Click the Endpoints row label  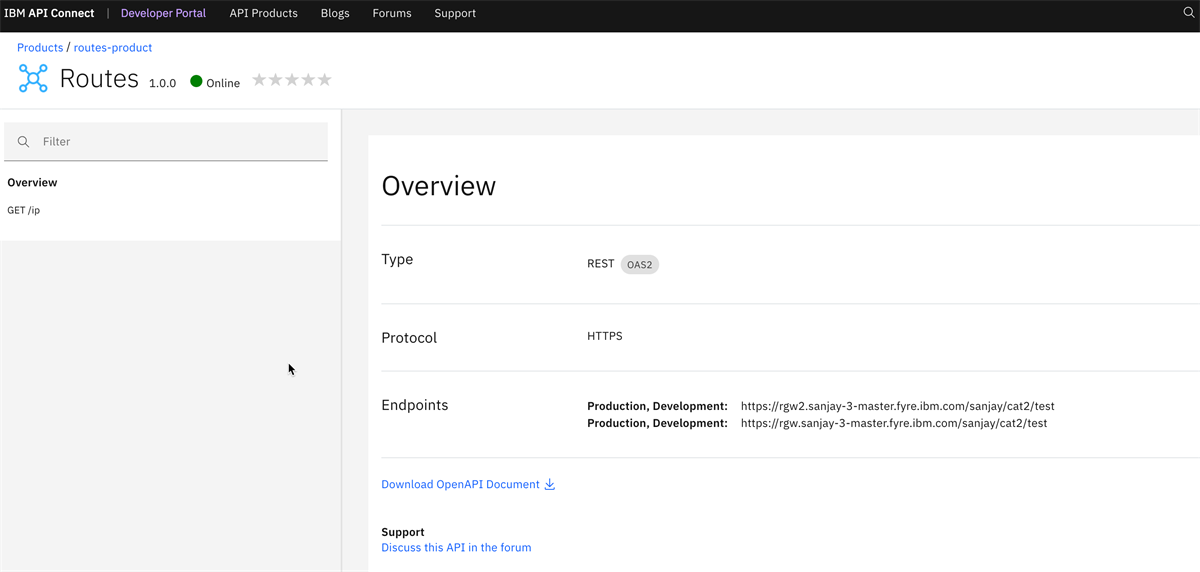coord(415,405)
